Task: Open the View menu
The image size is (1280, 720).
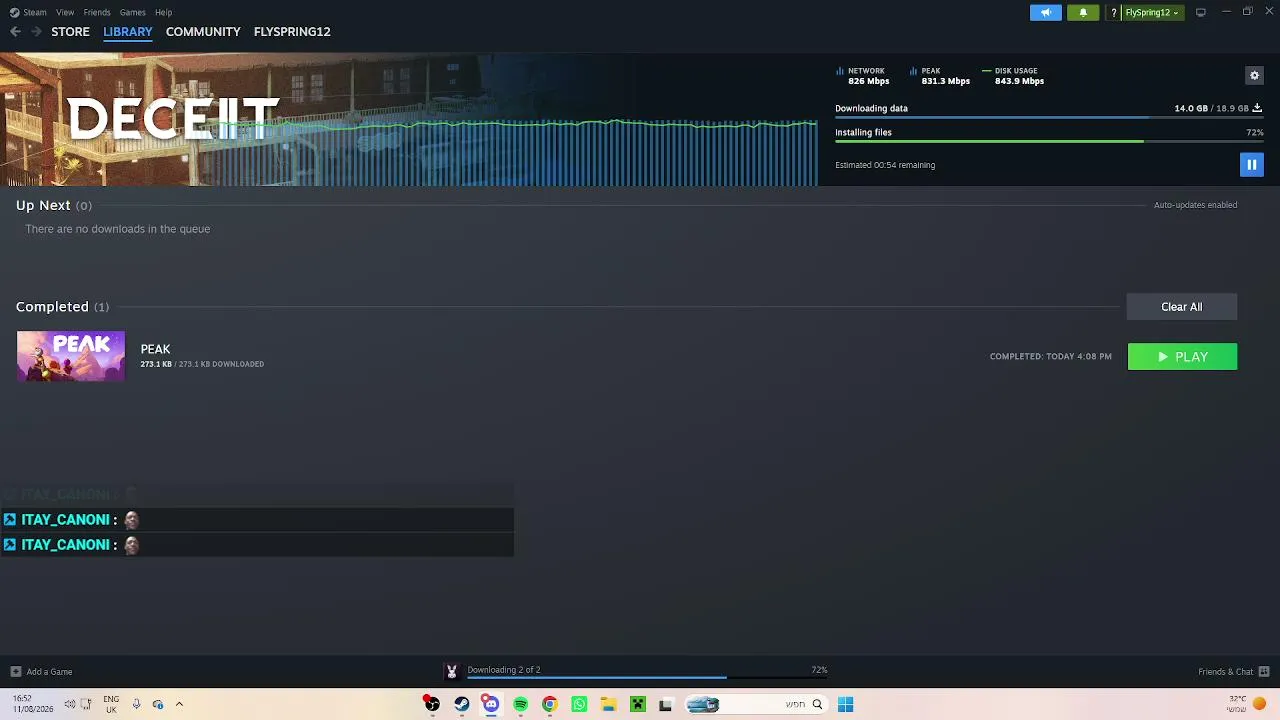Action: (65, 12)
